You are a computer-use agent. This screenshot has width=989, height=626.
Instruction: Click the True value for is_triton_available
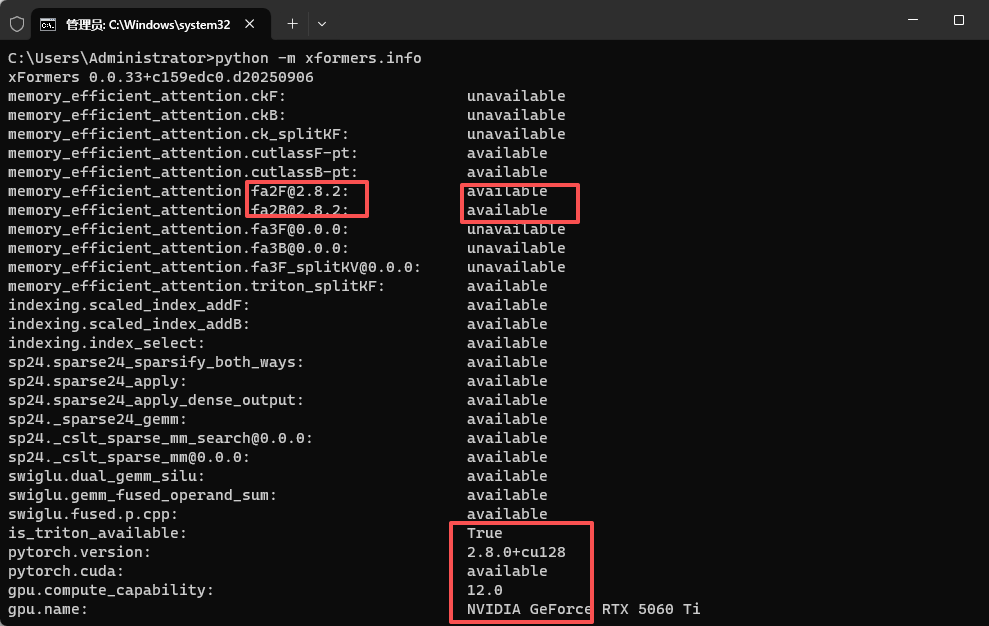click(484, 533)
